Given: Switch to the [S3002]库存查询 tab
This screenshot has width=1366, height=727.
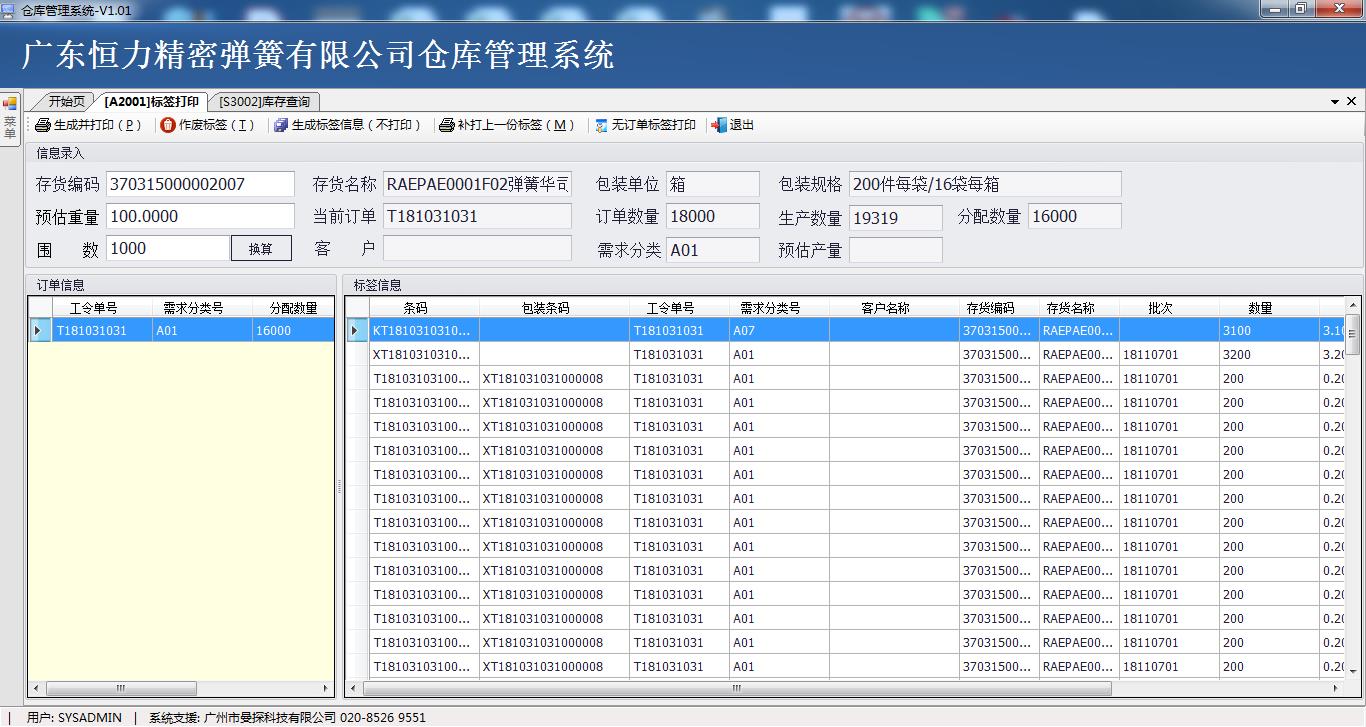Looking at the screenshot, I should pos(265,101).
